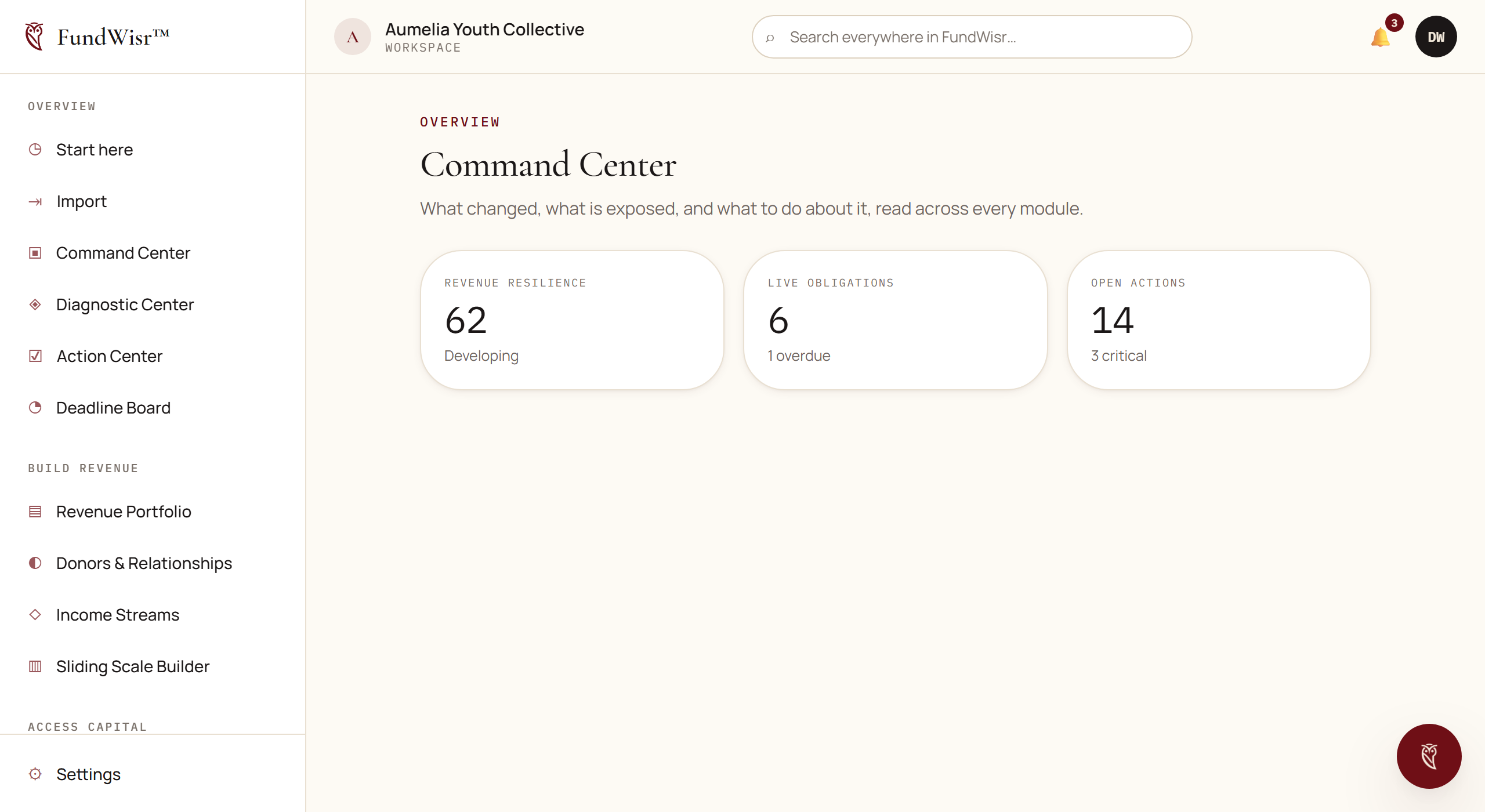Click the '1 overdue' text
The width and height of the screenshot is (1485, 812).
[799, 356]
